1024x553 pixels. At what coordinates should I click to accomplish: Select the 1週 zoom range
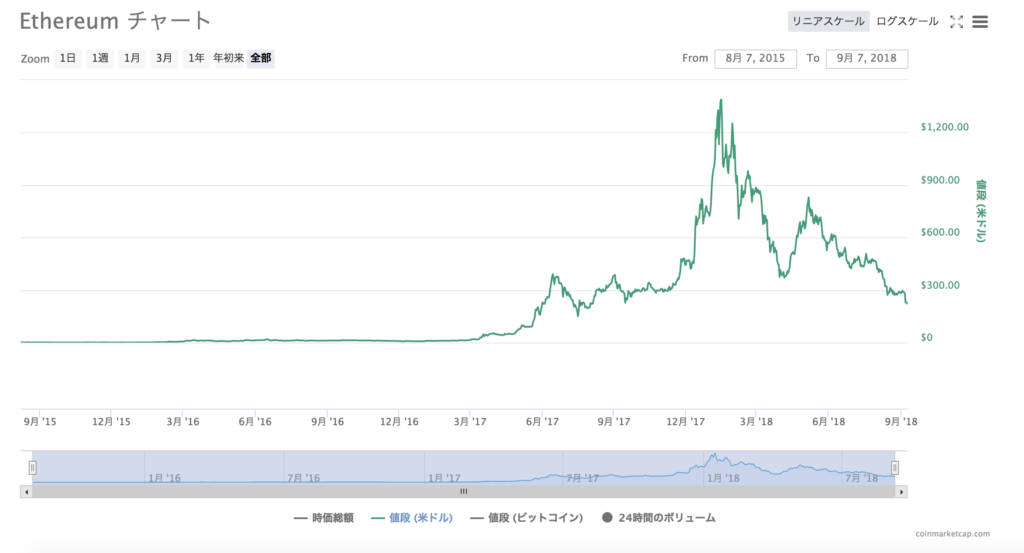(100, 58)
